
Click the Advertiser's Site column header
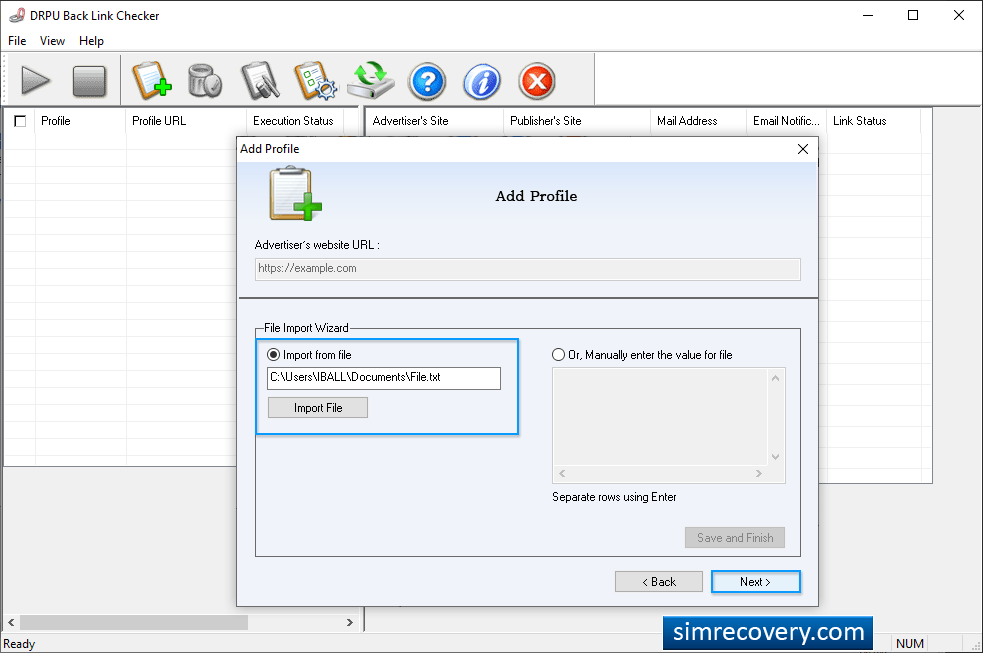434,121
